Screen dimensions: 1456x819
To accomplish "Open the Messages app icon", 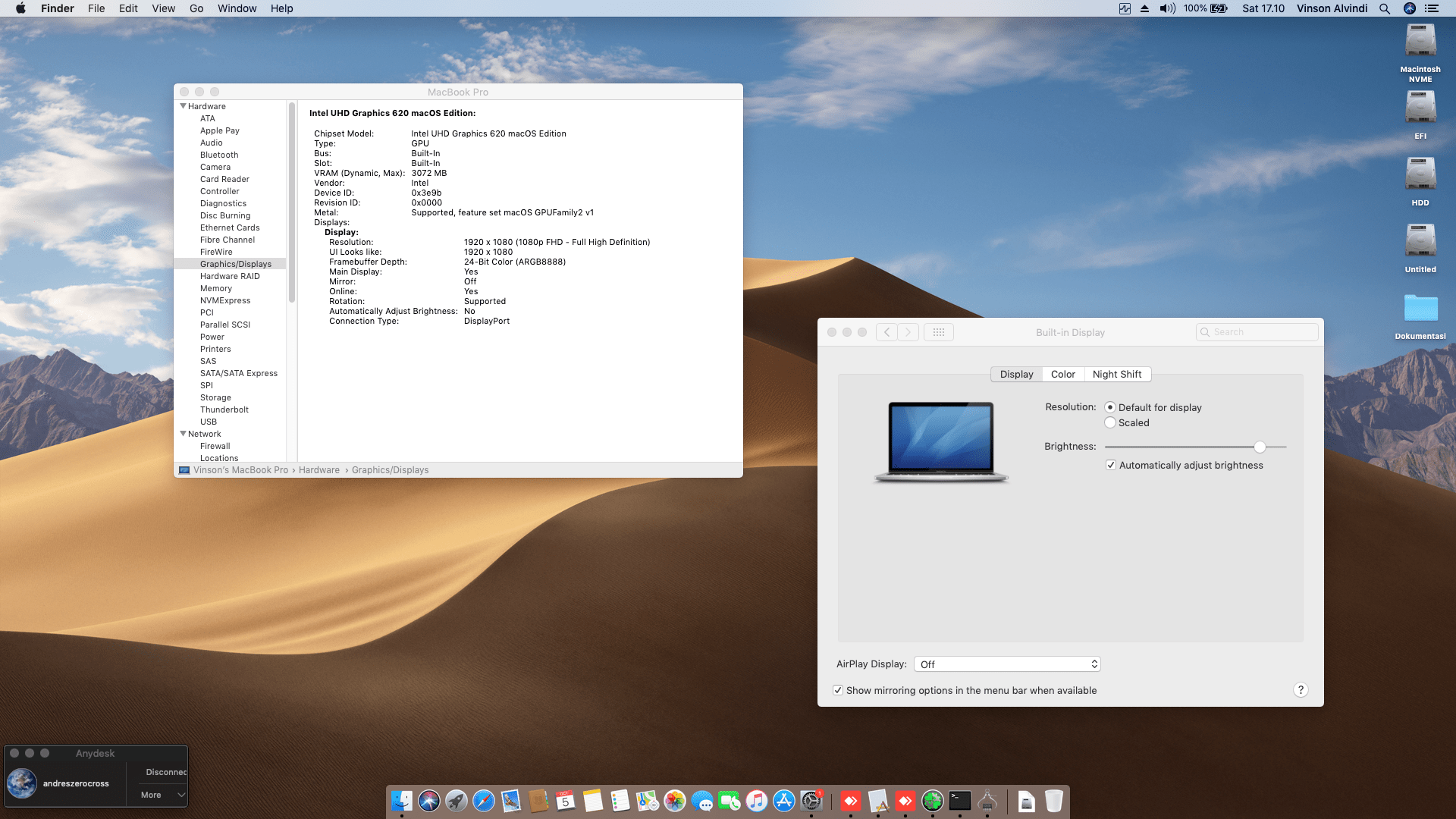I will click(x=703, y=801).
